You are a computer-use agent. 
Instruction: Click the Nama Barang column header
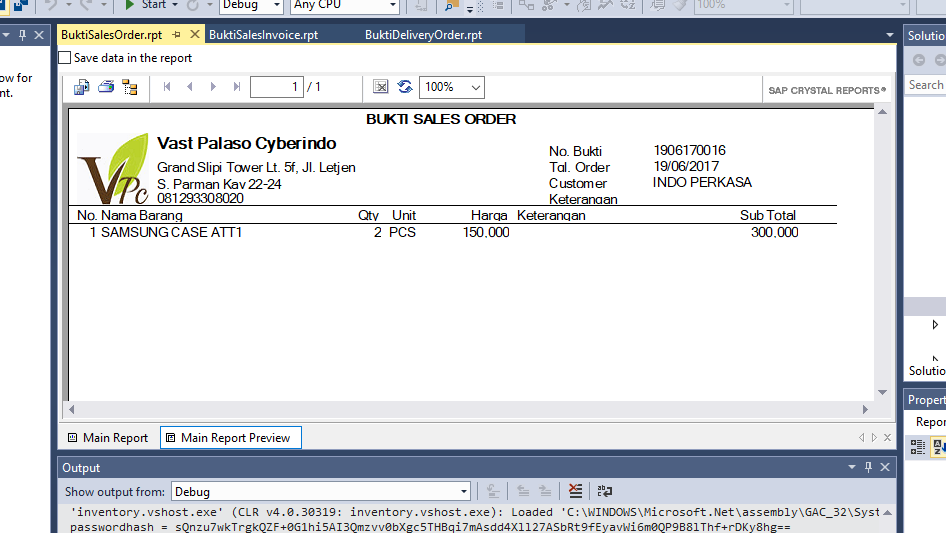(142, 215)
